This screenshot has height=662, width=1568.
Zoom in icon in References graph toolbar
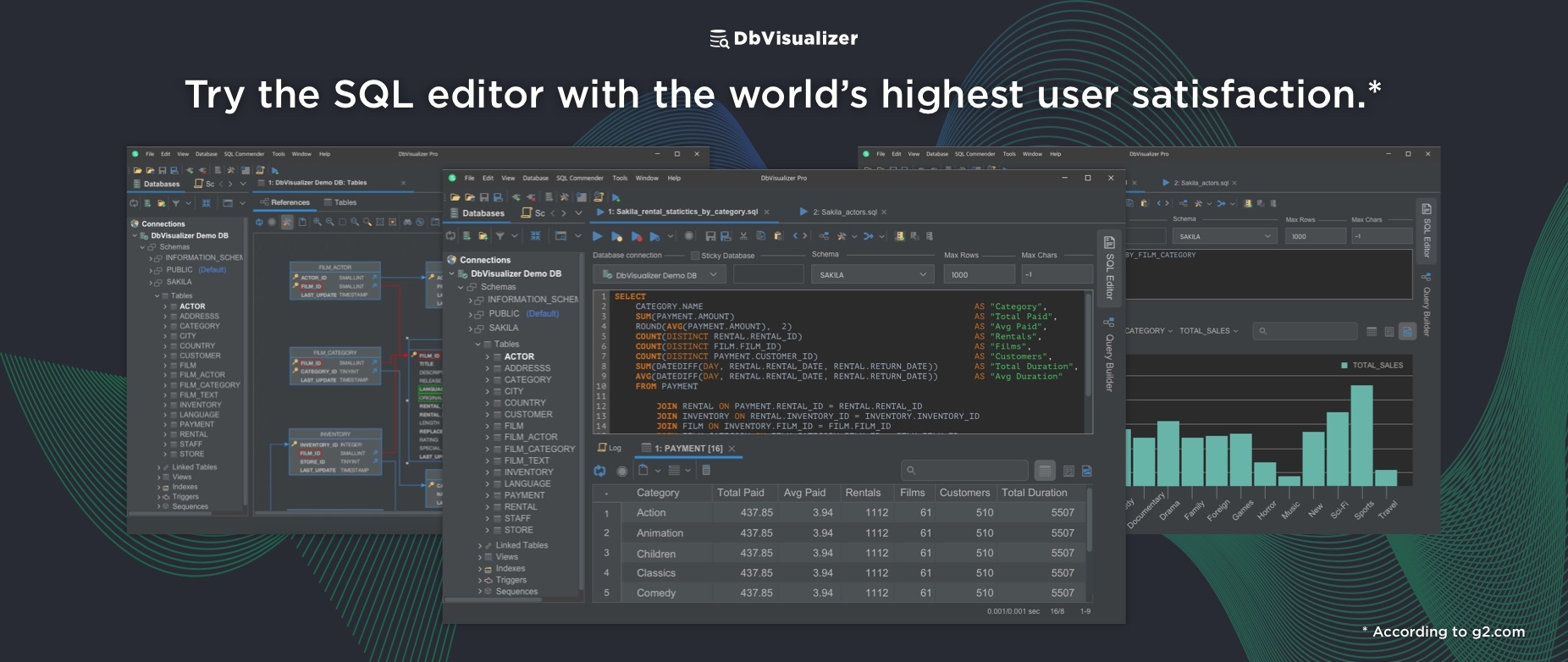[x=317, y=222]
